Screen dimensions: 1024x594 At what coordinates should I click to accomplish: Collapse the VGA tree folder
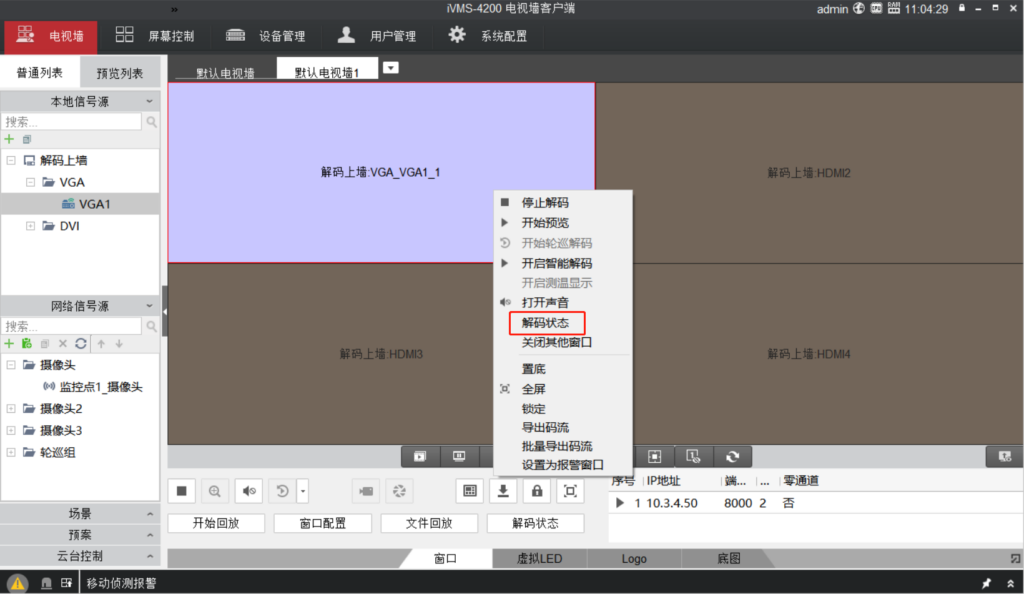pyautogui.click(x=32, y=182)
